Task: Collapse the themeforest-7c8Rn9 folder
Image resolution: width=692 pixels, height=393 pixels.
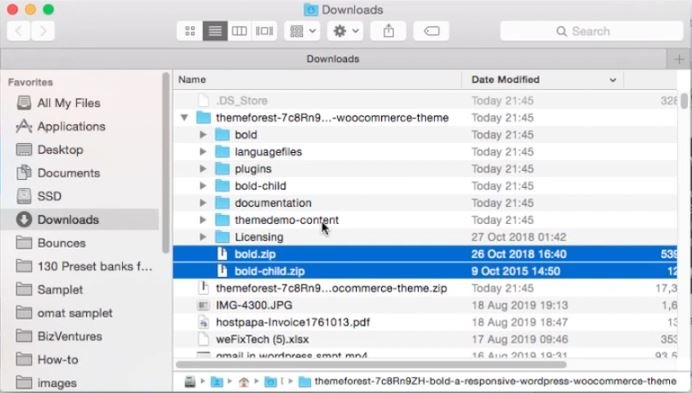Action: click(x=184, y=117)
